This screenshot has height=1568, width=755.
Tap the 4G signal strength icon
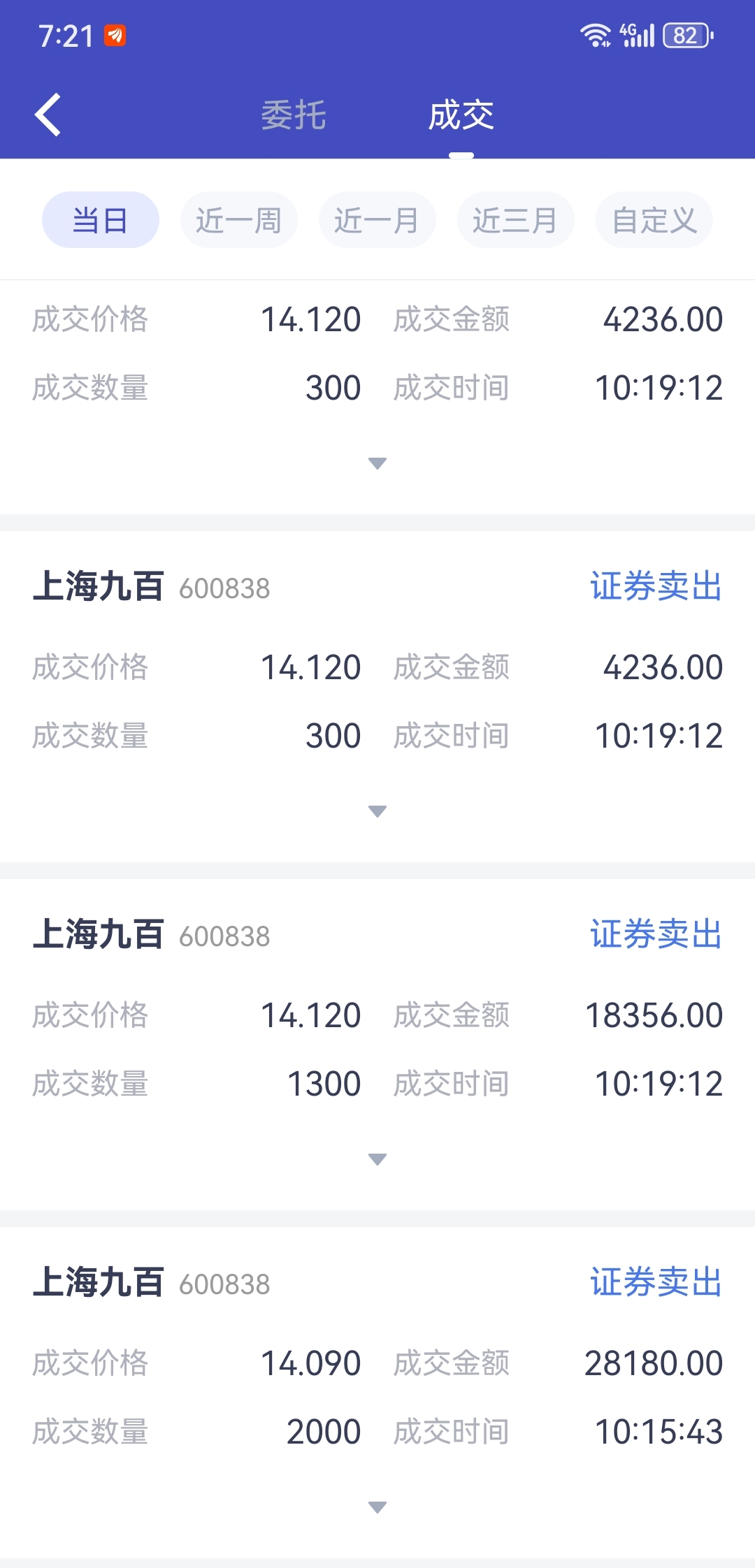click(637, 35)
